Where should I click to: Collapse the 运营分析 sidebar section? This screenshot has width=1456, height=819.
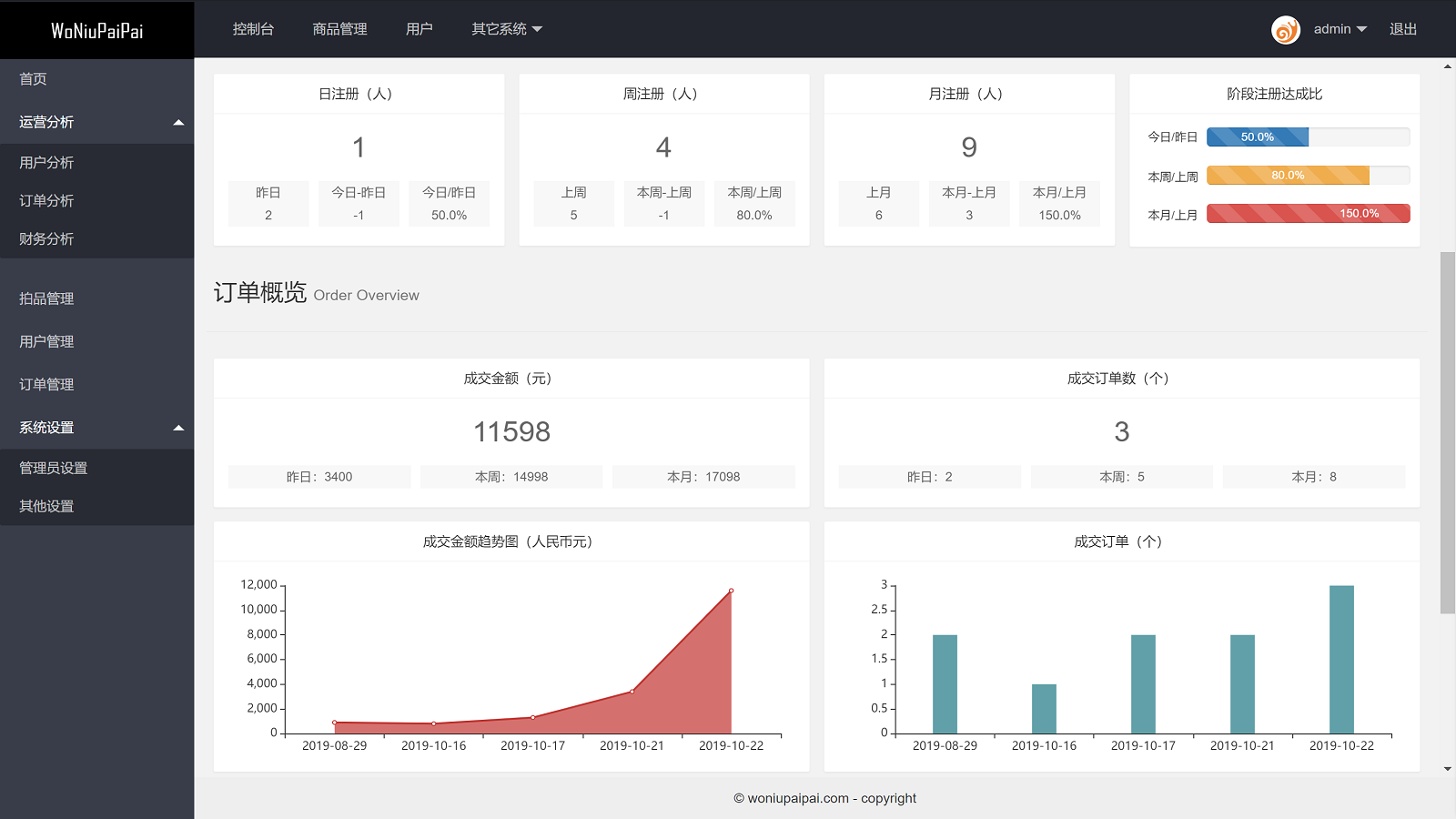click(96, 122)
